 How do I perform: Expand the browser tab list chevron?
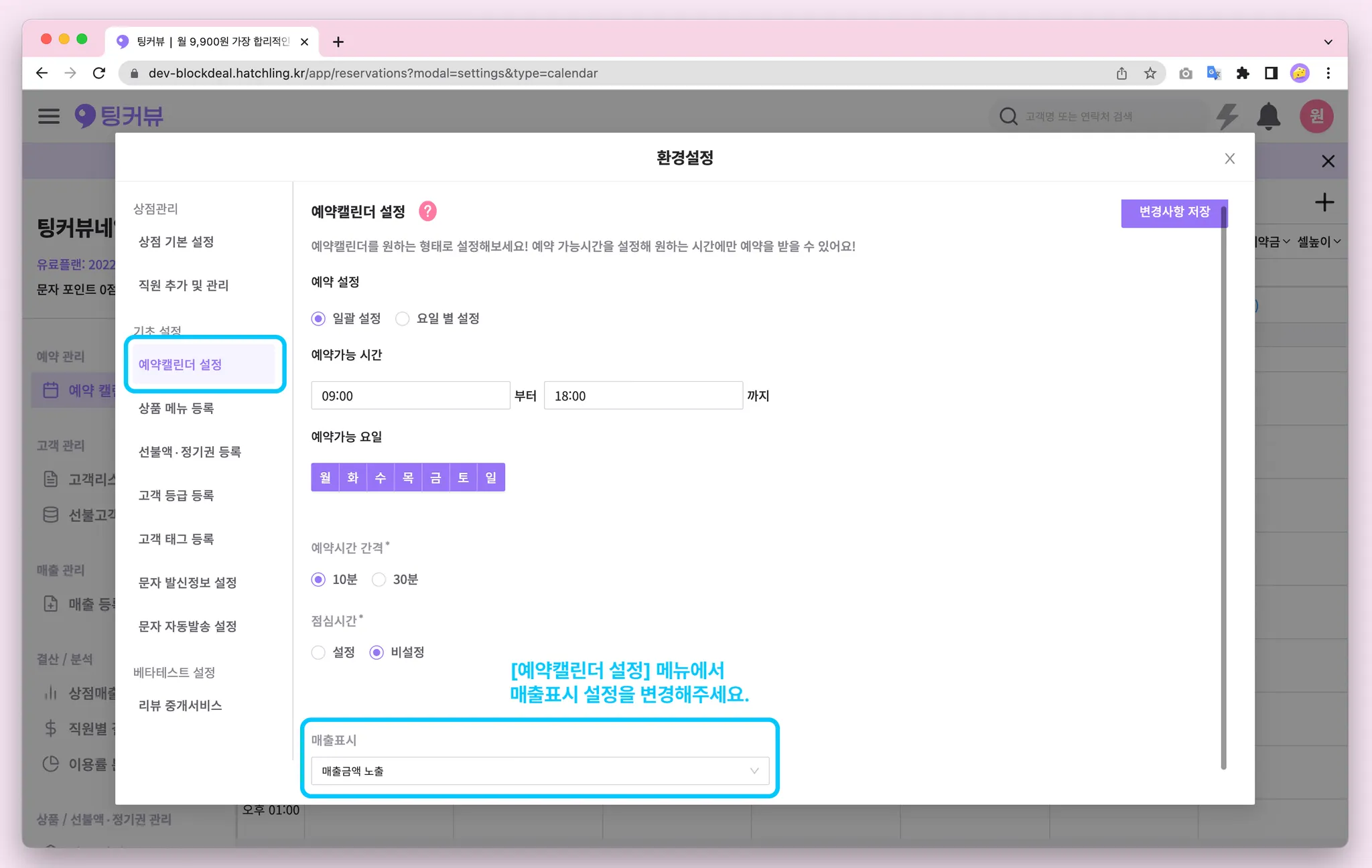point(1328,42)
